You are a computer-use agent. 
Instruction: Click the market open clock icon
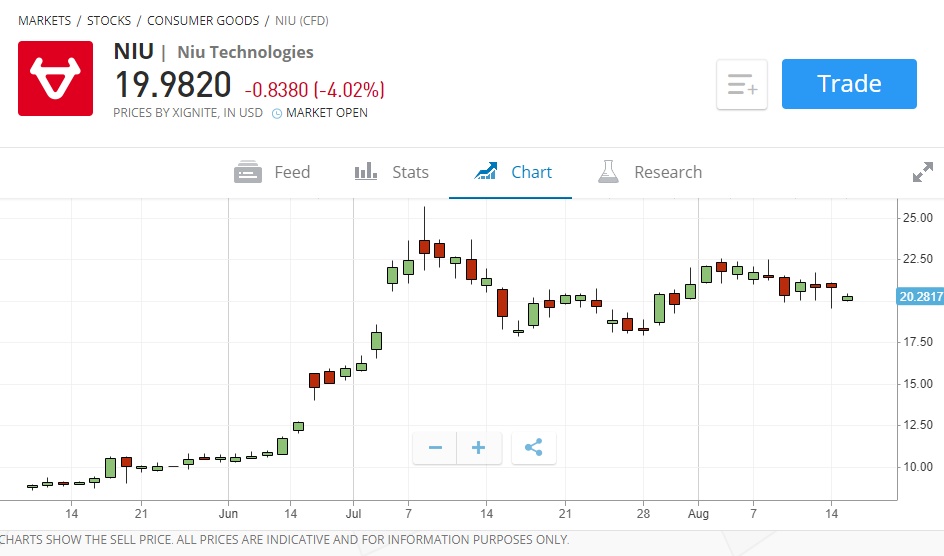click(x=277, y=113)
